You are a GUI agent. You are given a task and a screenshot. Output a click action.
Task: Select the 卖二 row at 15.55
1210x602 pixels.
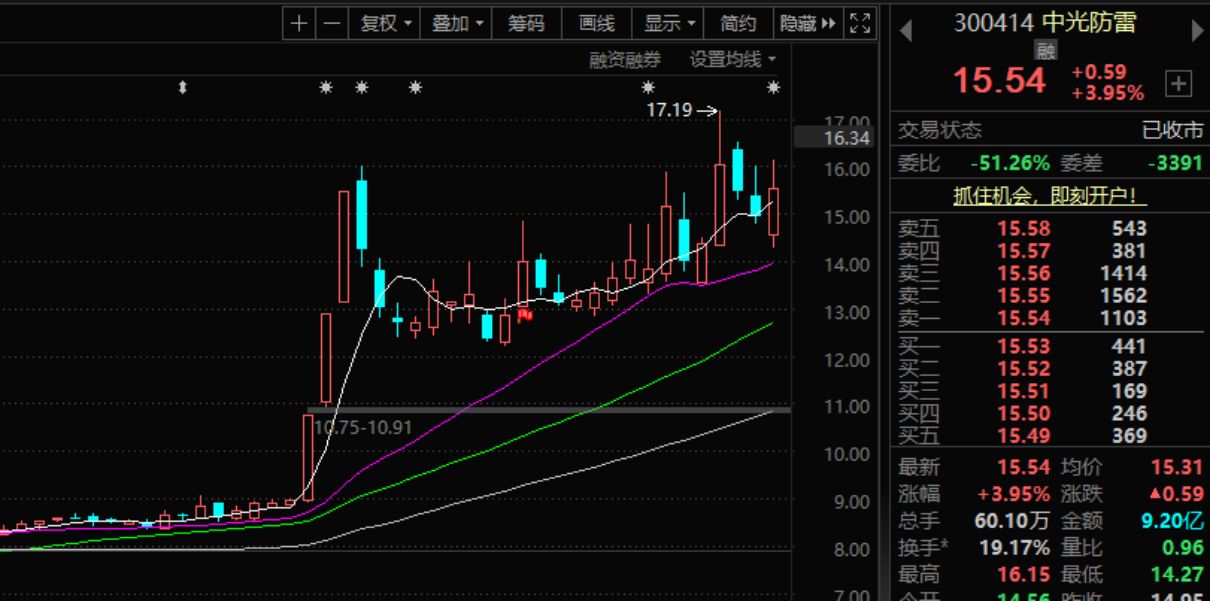tap(1050, 296)
